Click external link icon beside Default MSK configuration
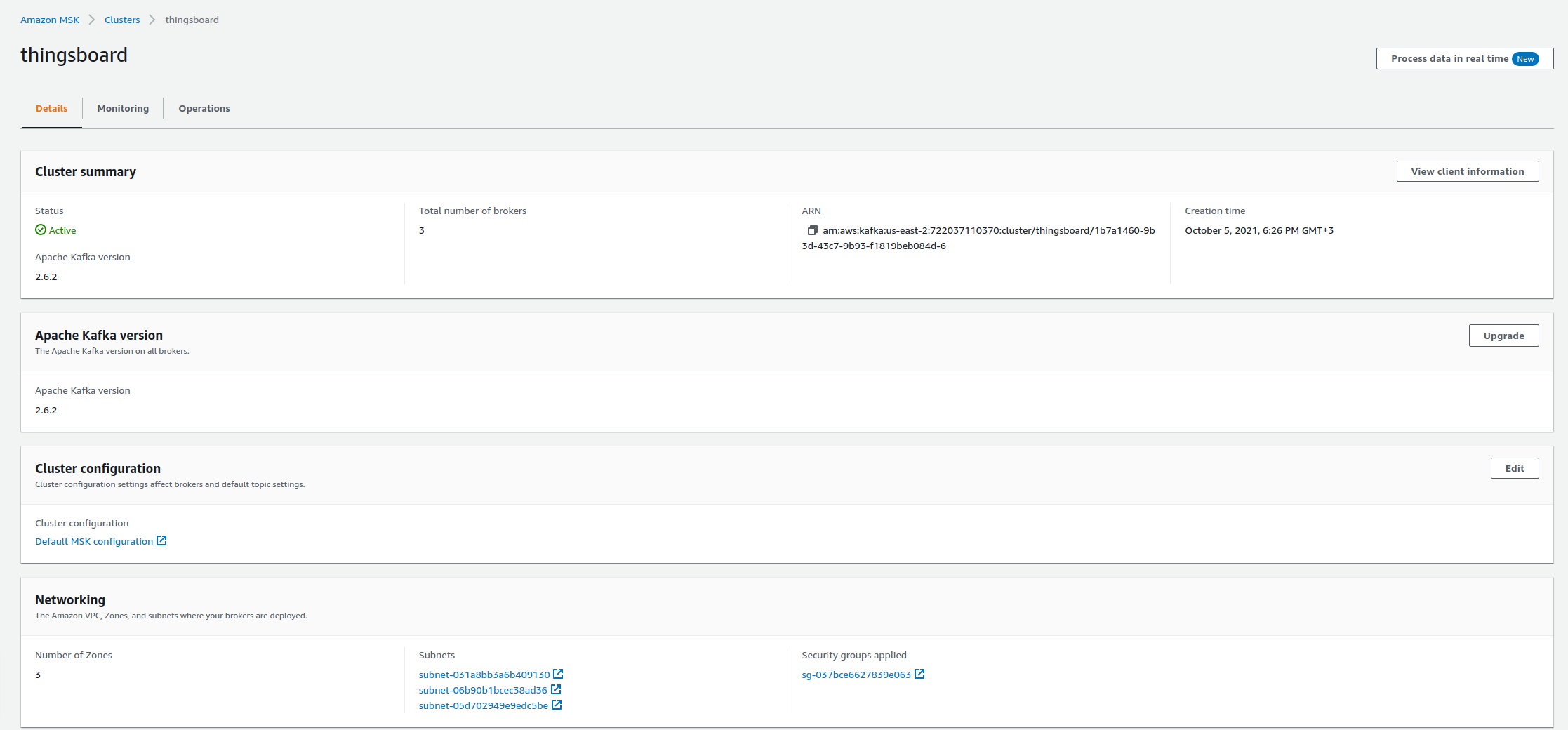 pyautogui.click(x=161, y=540)
